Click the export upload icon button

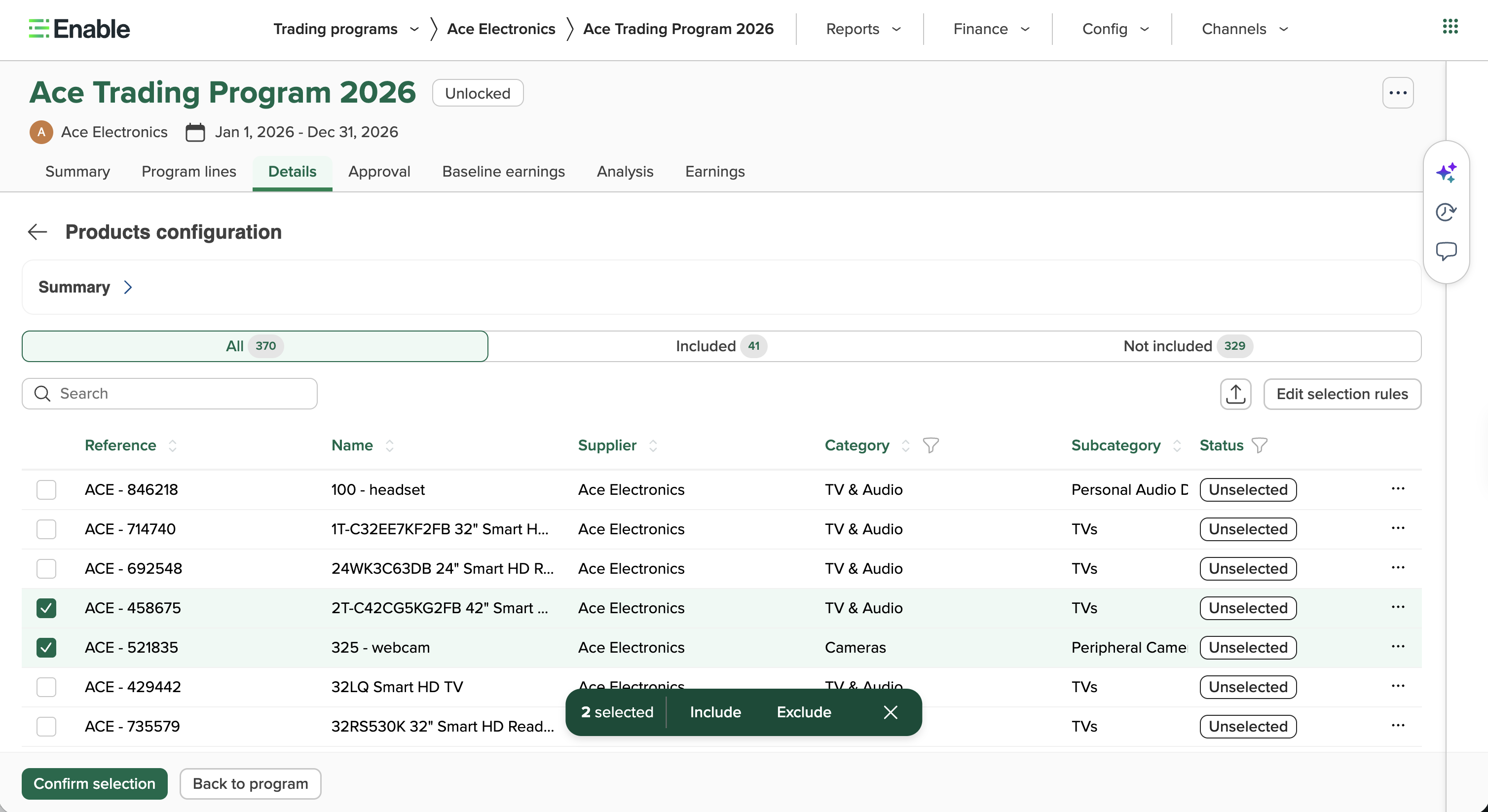[1235, 394]
